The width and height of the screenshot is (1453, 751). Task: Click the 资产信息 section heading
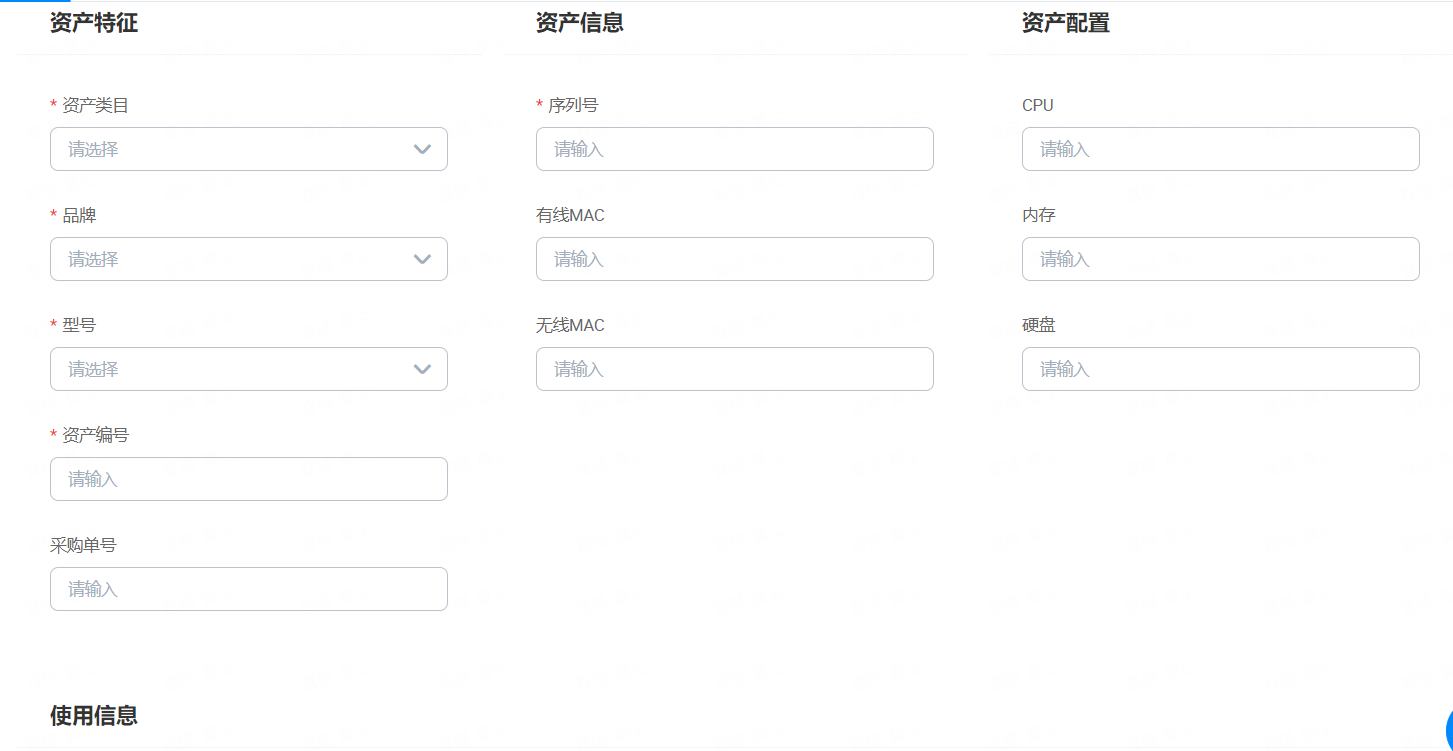click(580, 23)
